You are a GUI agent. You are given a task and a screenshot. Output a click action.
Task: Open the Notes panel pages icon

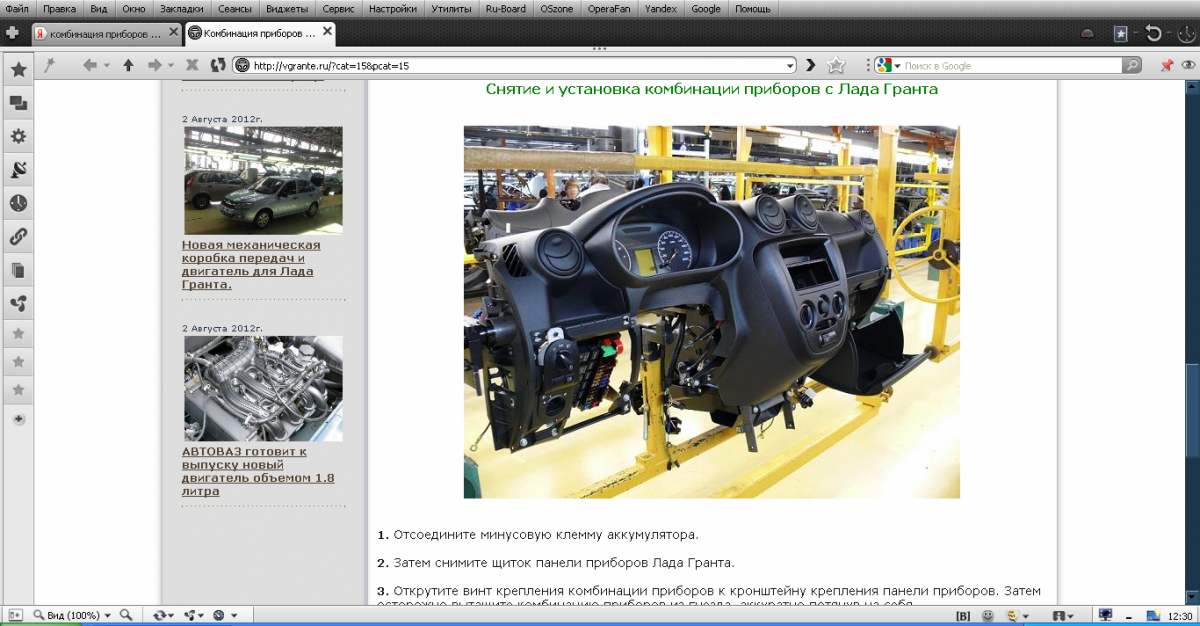18,270
